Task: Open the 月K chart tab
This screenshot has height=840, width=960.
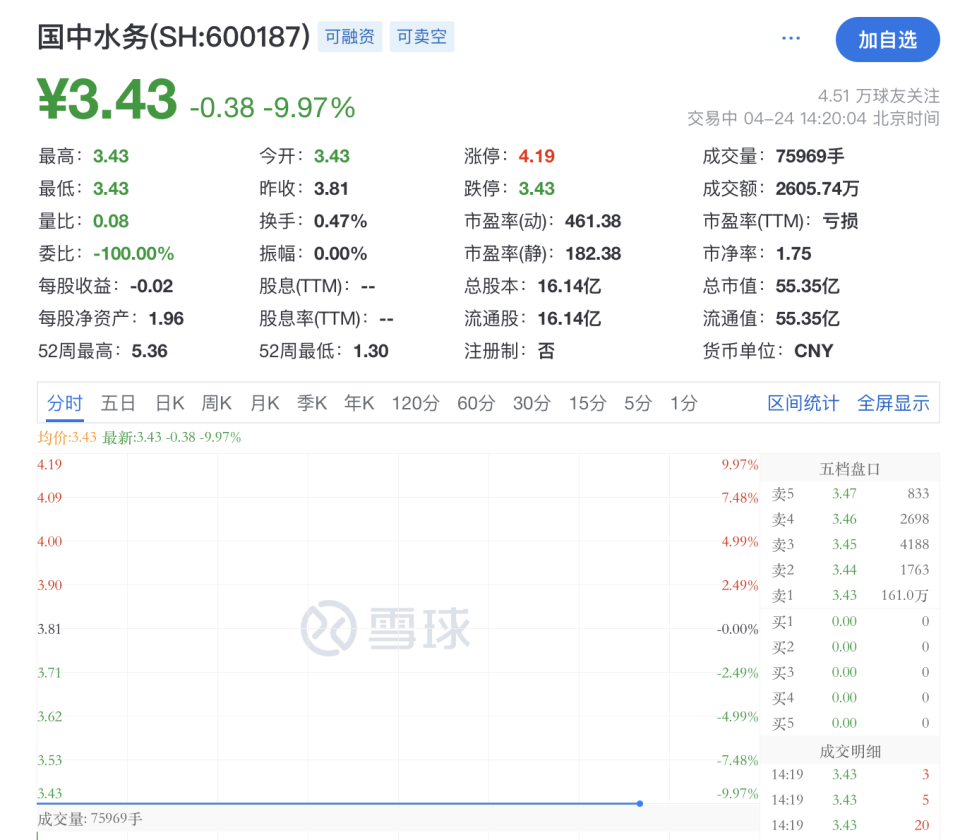Action: coord(264,403)
